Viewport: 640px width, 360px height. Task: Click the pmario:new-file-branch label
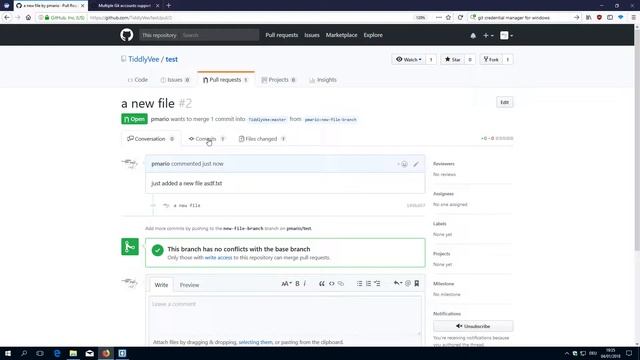[x=331, y=120]
